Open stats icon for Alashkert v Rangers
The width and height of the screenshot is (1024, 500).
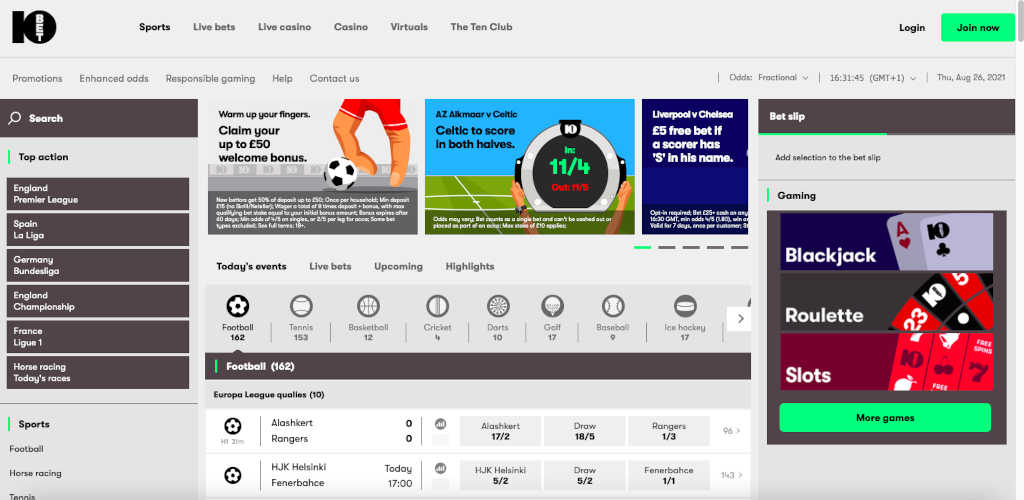coord(441,424)
